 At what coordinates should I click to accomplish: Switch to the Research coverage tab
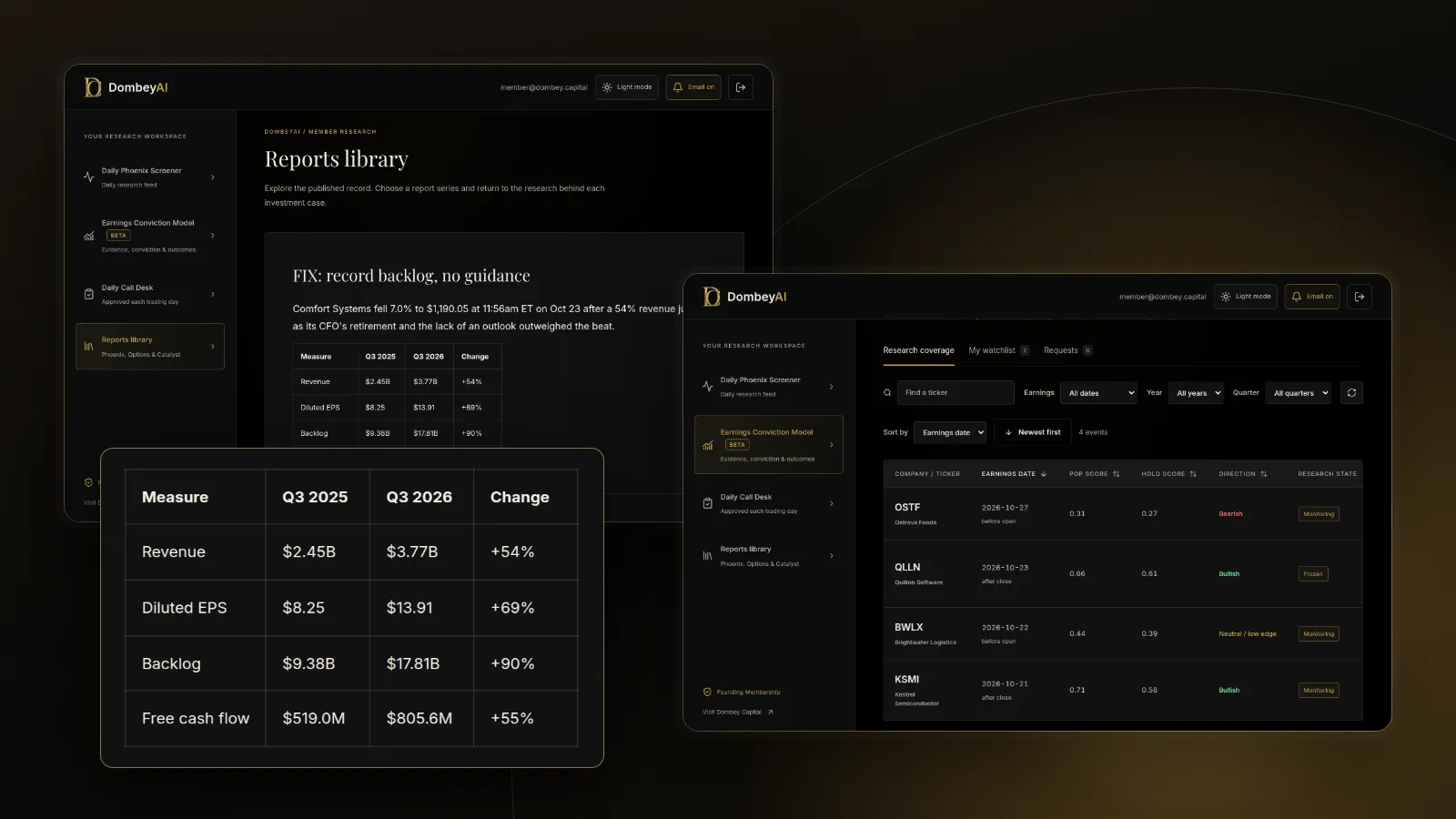click(918, 350)
